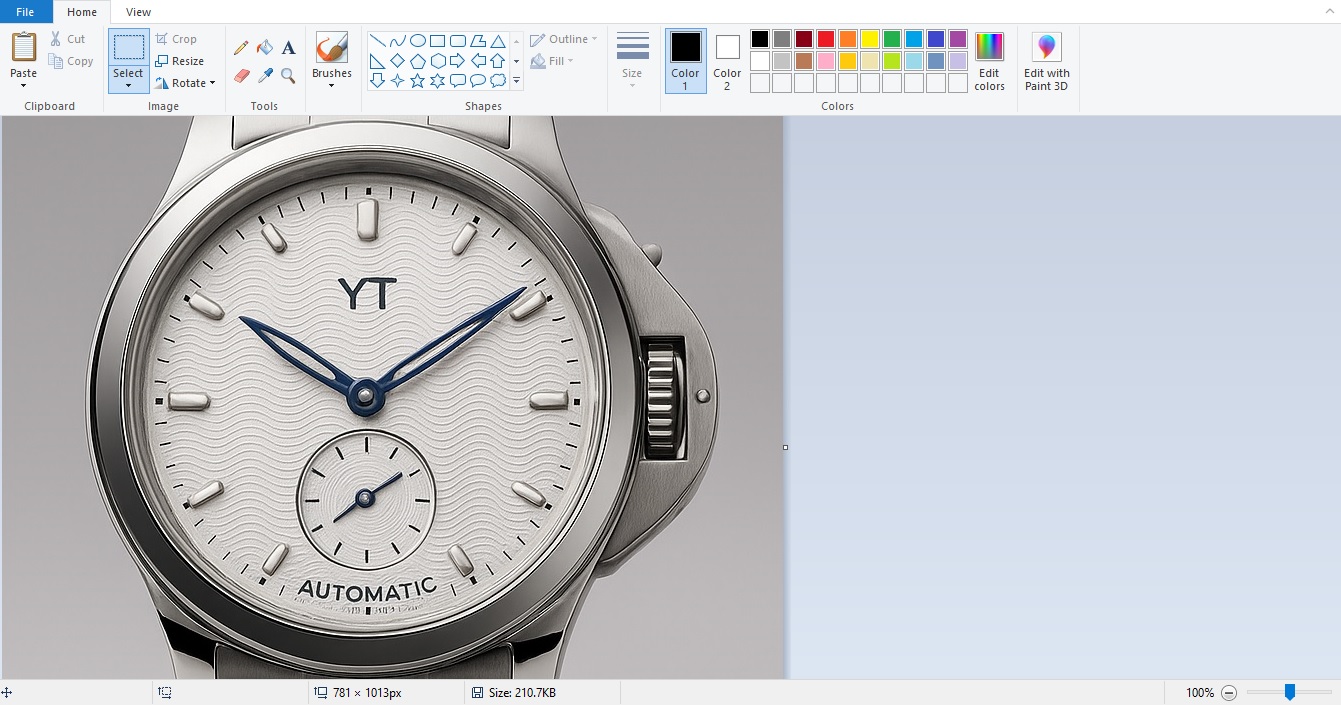Activate the Color 2 background selector

tap(727, 60)
